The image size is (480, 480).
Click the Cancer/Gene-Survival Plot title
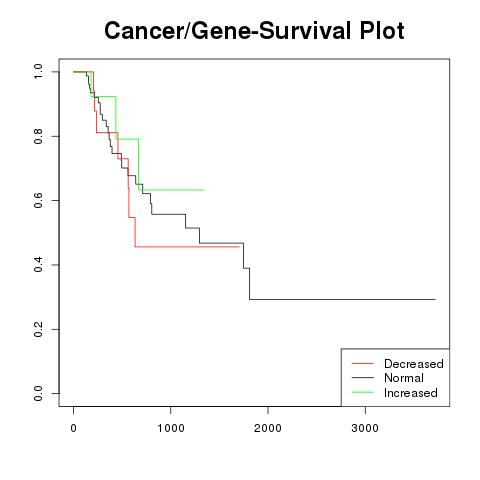pyautogui.click(x=254, y=31)
